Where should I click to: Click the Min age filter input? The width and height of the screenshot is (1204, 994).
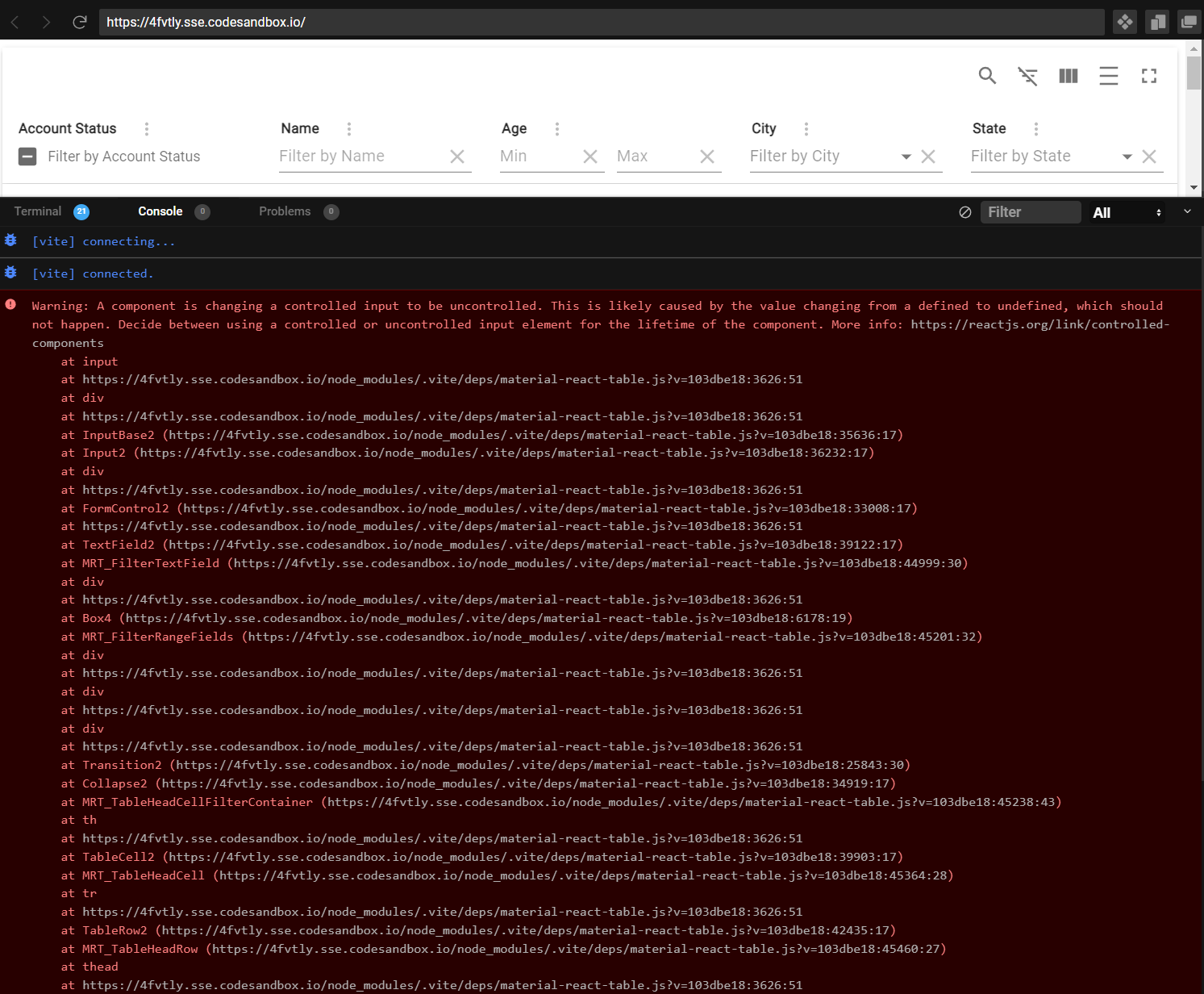click(x=532, y=156)
